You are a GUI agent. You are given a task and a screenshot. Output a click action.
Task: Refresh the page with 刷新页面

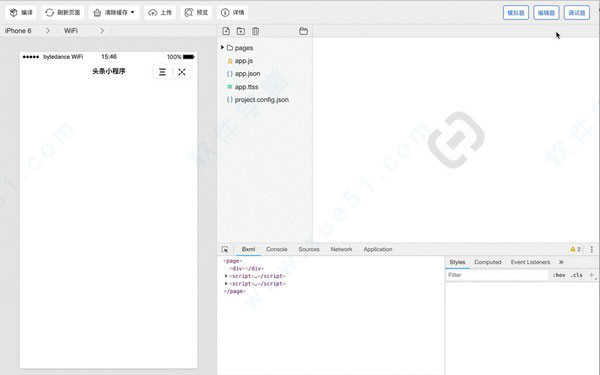pyautogui.click(x=63, y=13)
